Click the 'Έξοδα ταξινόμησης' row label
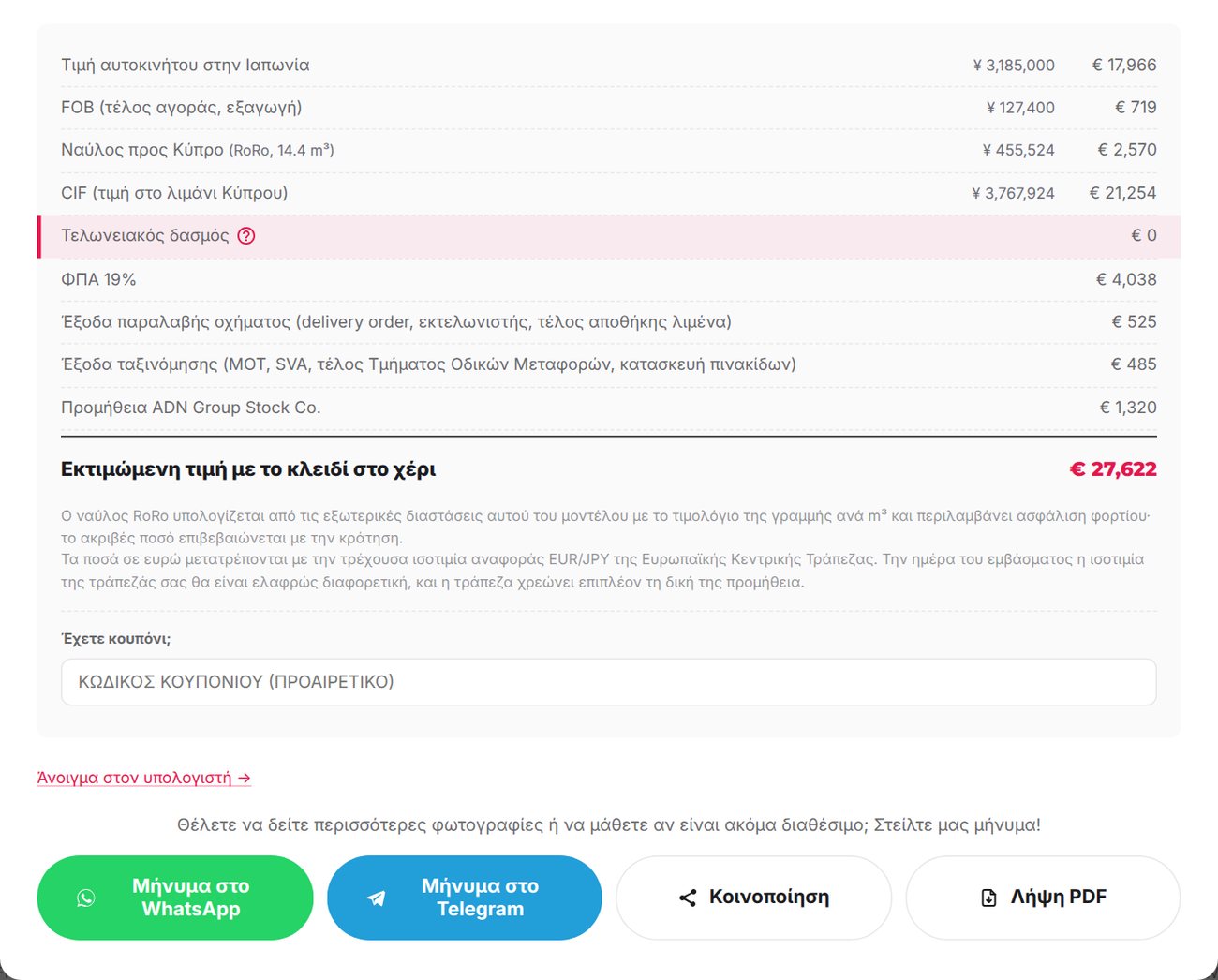 [x=428, y=364]
